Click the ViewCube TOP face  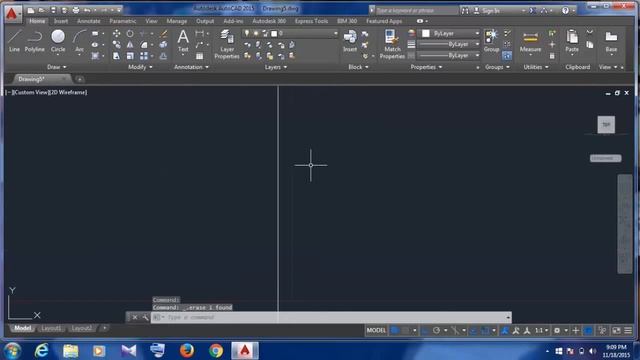coord(606,124)
